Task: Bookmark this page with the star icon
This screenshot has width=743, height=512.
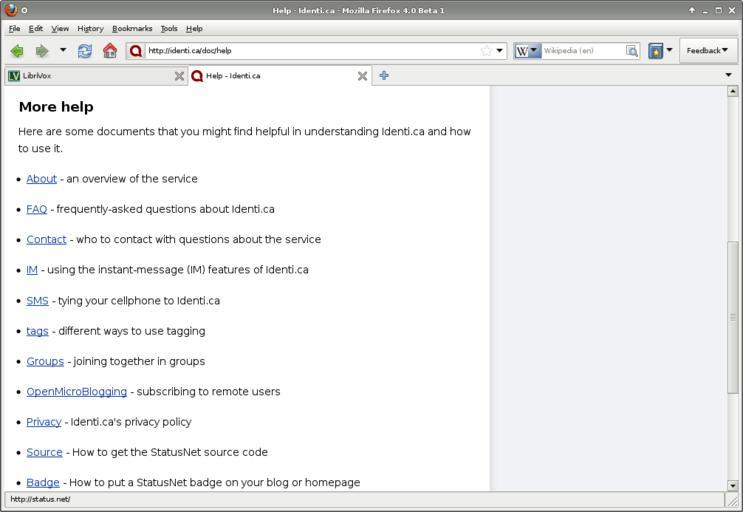Action: [x=486, y=51]
